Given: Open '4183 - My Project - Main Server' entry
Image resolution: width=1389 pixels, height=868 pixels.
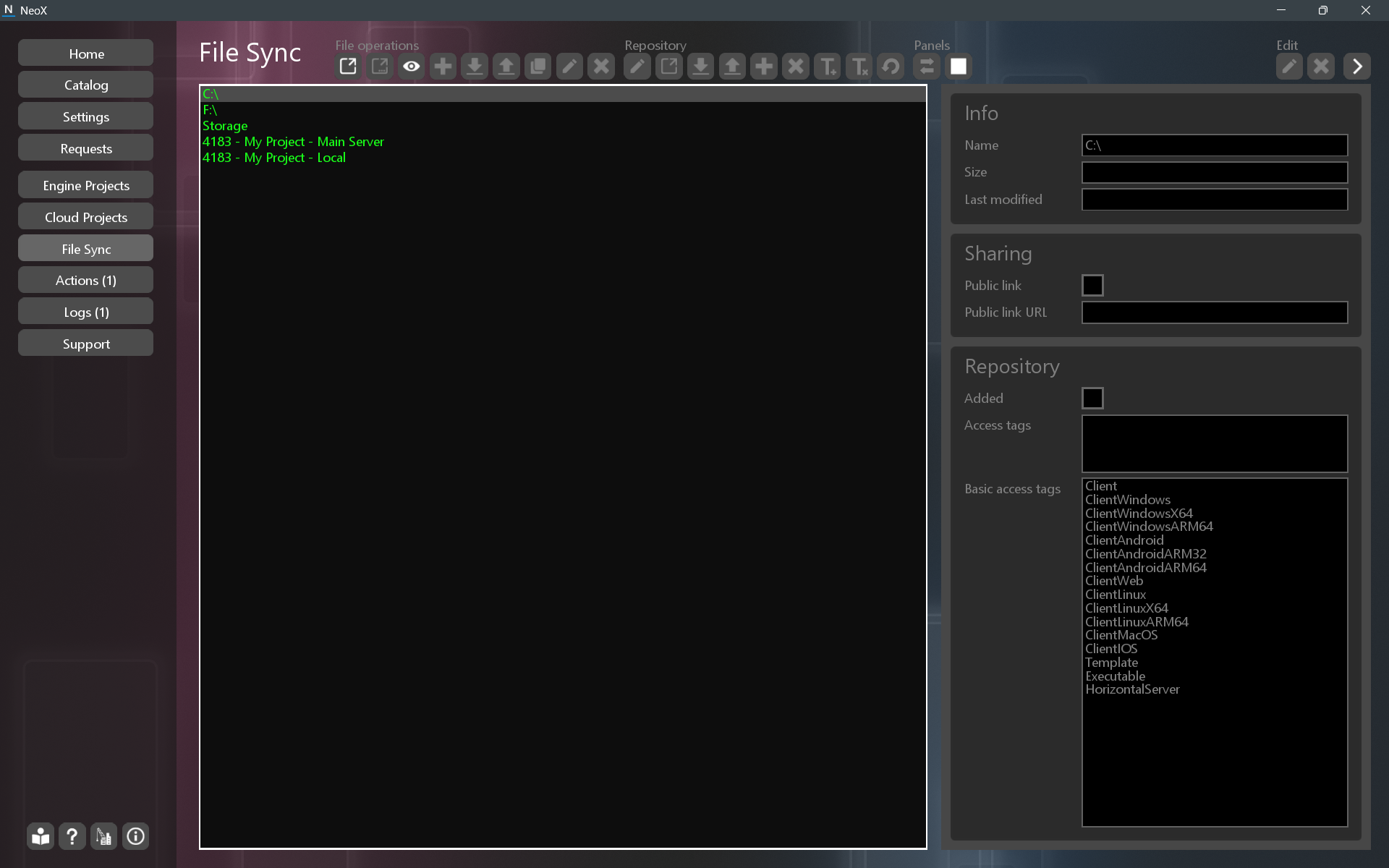Looking at the screenshot, I should tap(293, 142).
